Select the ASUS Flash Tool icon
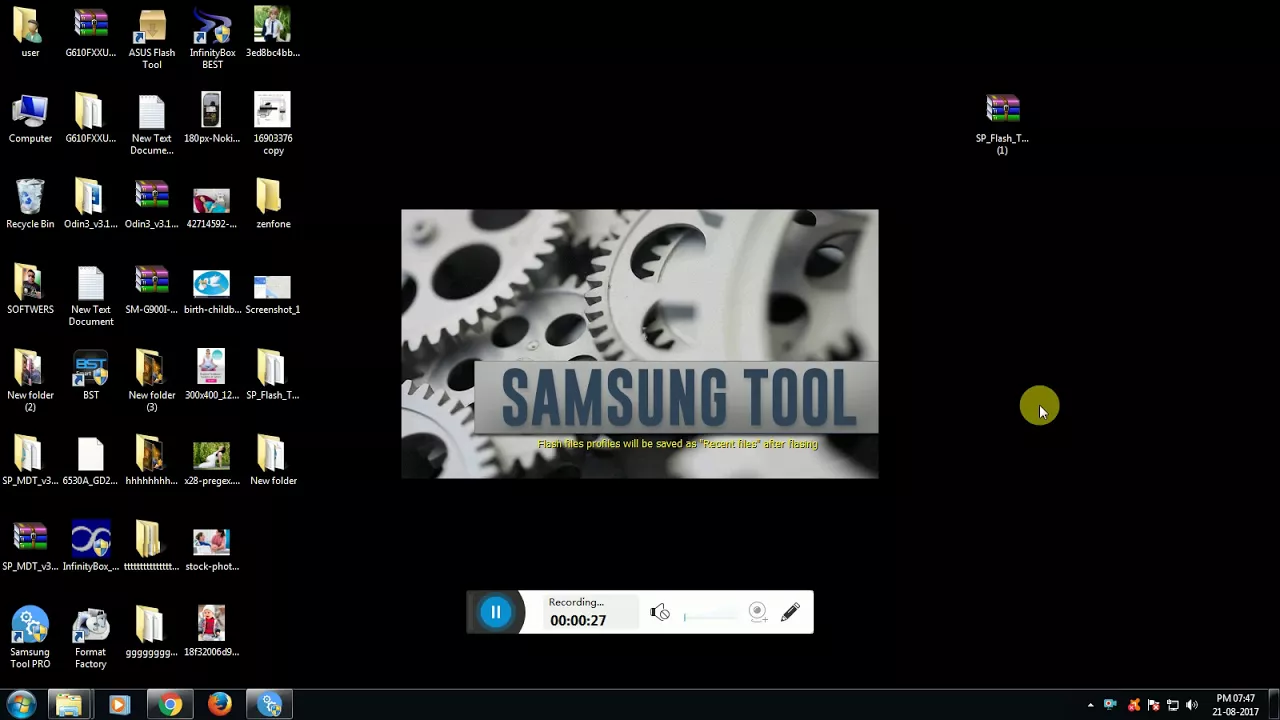Image resolution: width=1280 pixels, height=720 pixels. tap(152, 39)
